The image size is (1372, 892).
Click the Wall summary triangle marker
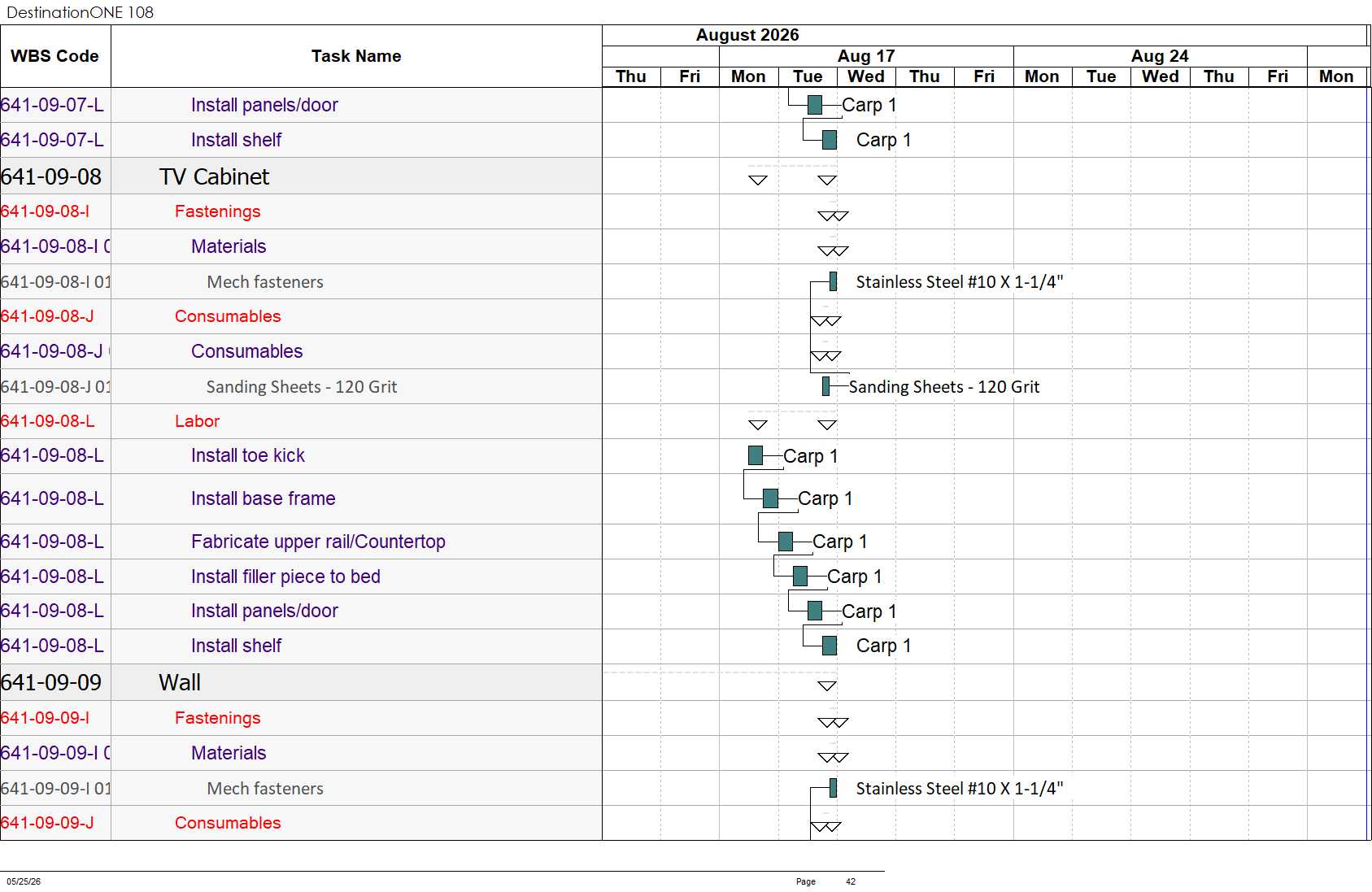pos(827,685)
